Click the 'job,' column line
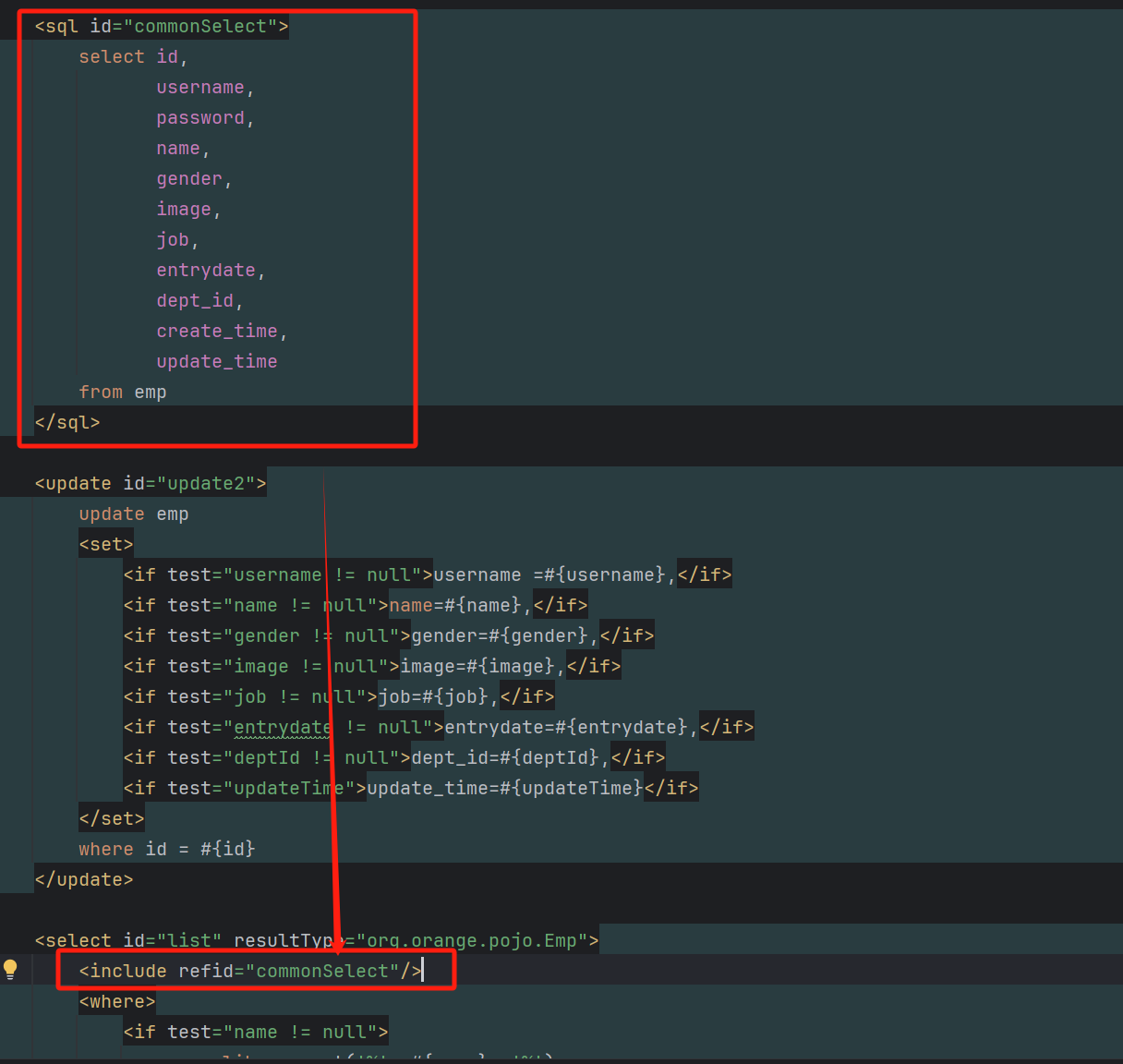 point(177,239)
